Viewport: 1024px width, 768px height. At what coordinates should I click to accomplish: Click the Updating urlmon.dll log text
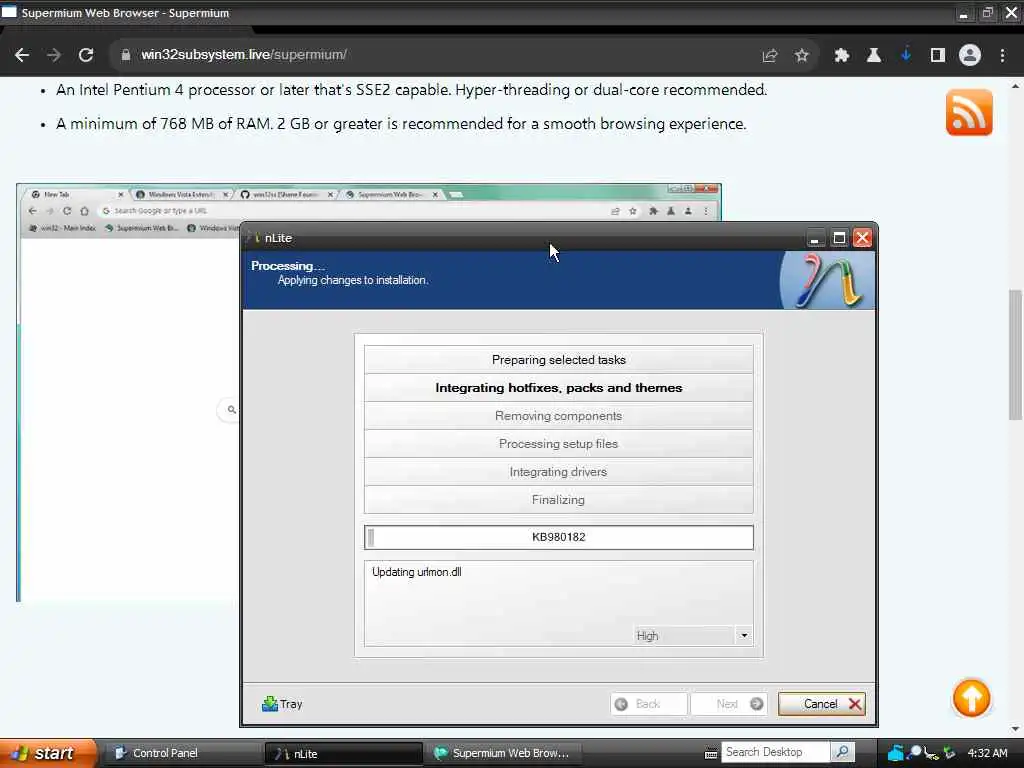click(417, 572)
